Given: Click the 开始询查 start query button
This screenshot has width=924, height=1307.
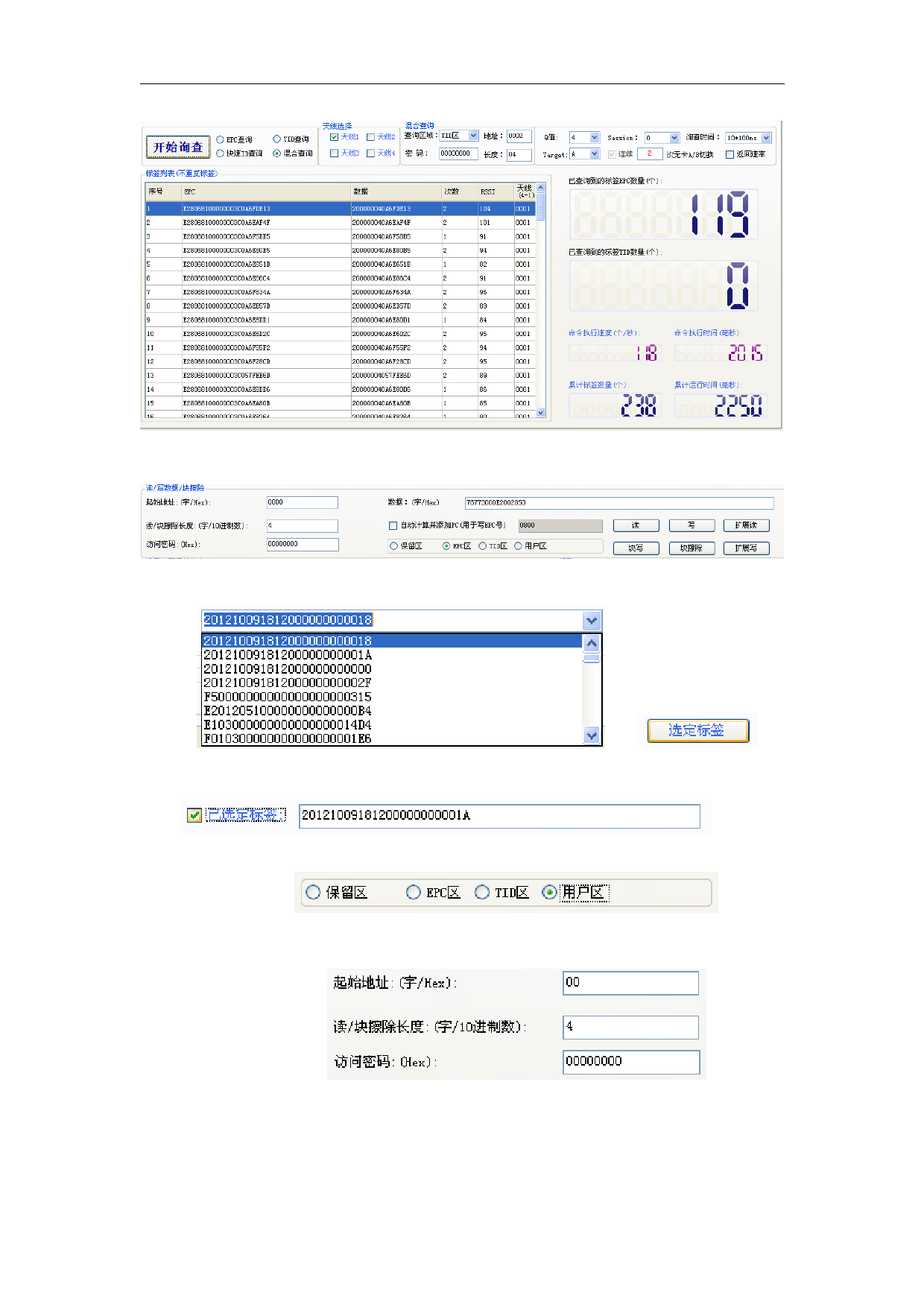Looking at the screenshot, I should point(177,147).
